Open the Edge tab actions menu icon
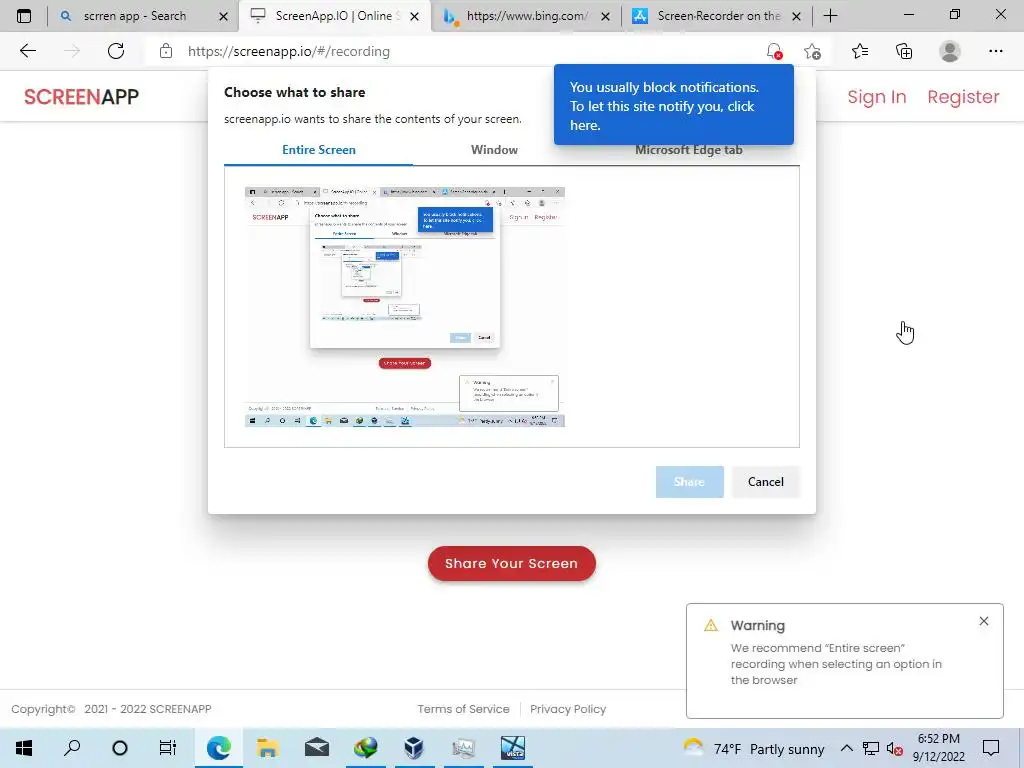 click(x=24, y=16)
